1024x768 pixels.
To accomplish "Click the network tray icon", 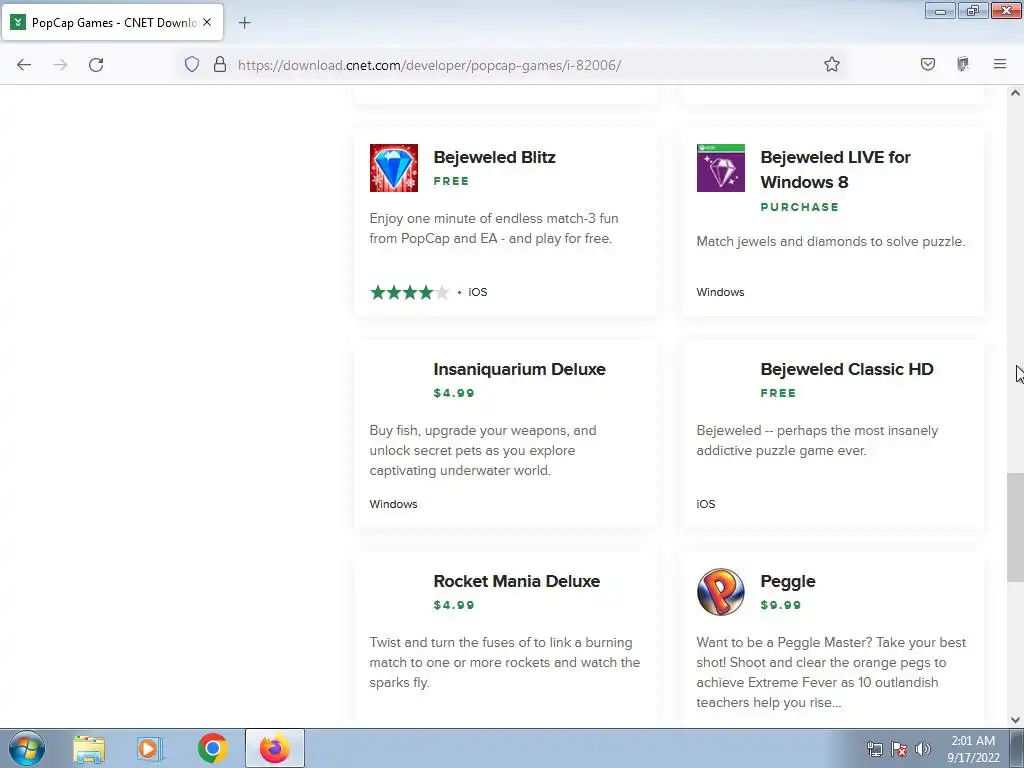I will pos(874,749).
